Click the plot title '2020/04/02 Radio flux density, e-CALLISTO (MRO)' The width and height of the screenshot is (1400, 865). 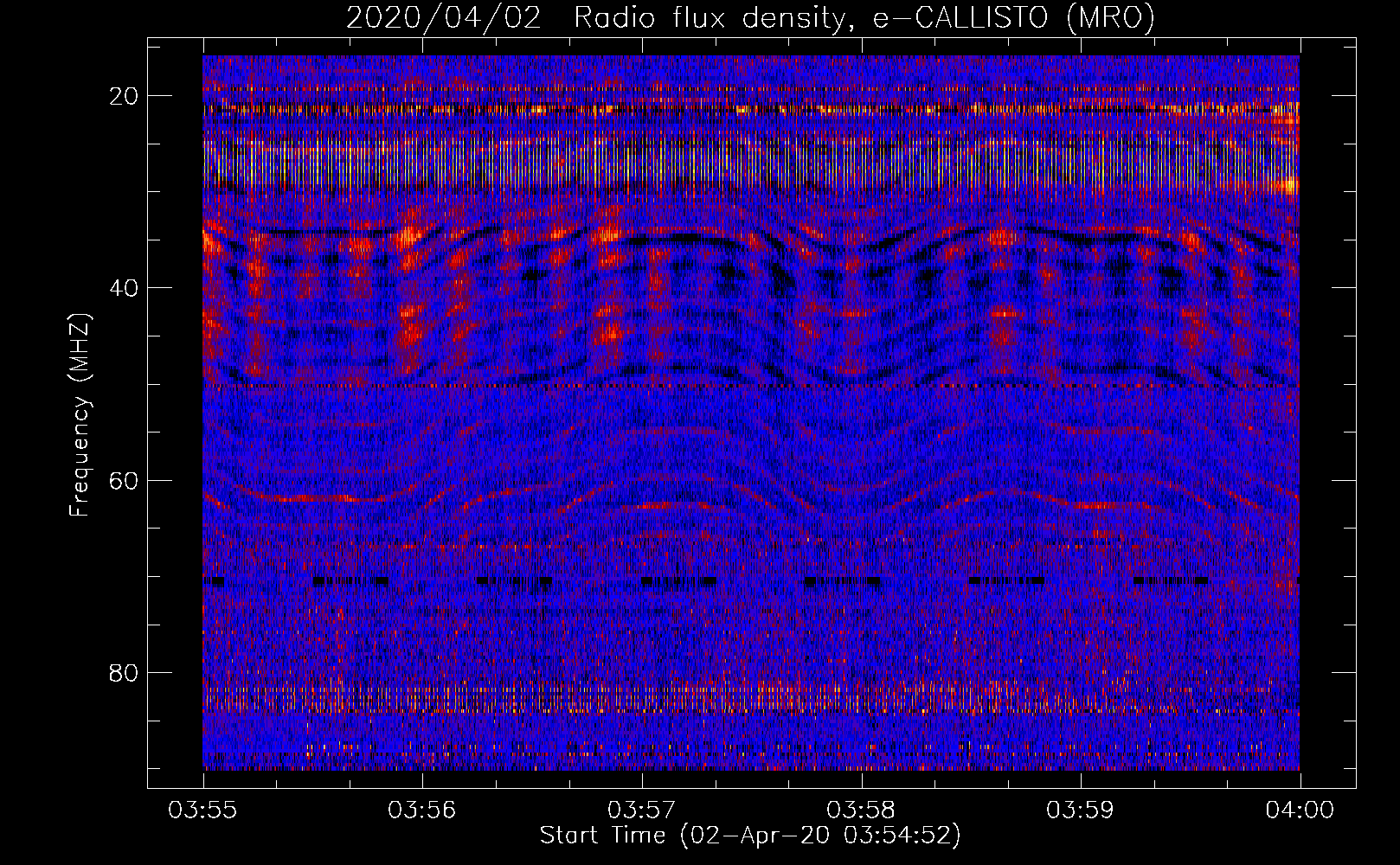pyautogui.click(x=750, y=18)
